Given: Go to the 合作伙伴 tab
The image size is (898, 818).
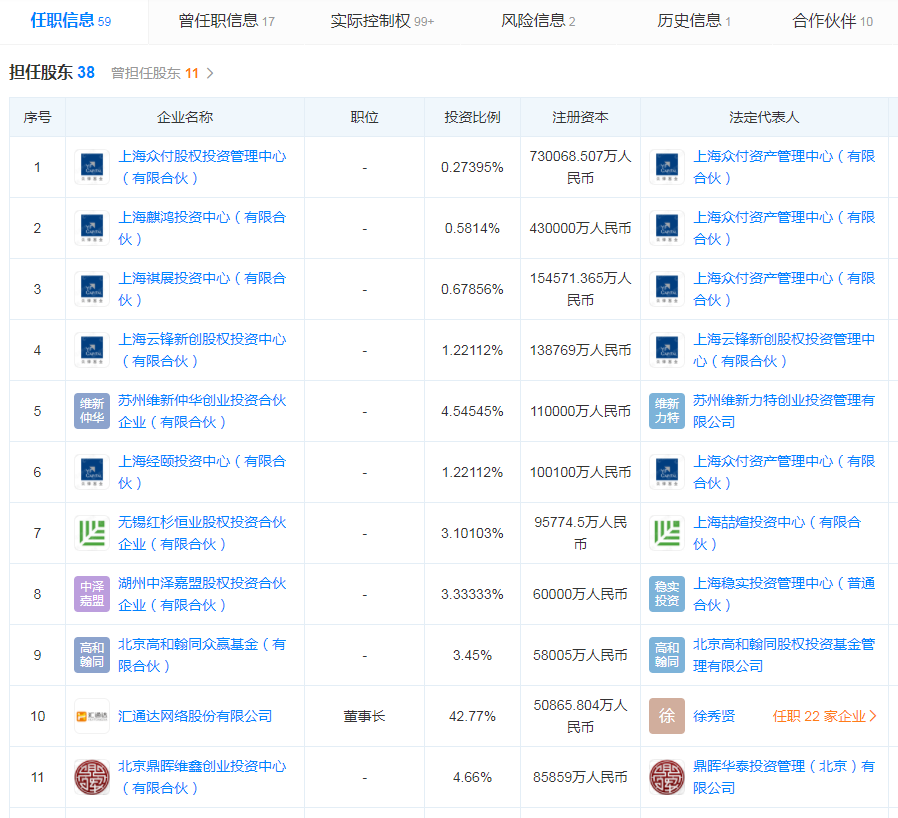Looking at the screenshot, I should point(832,21).
